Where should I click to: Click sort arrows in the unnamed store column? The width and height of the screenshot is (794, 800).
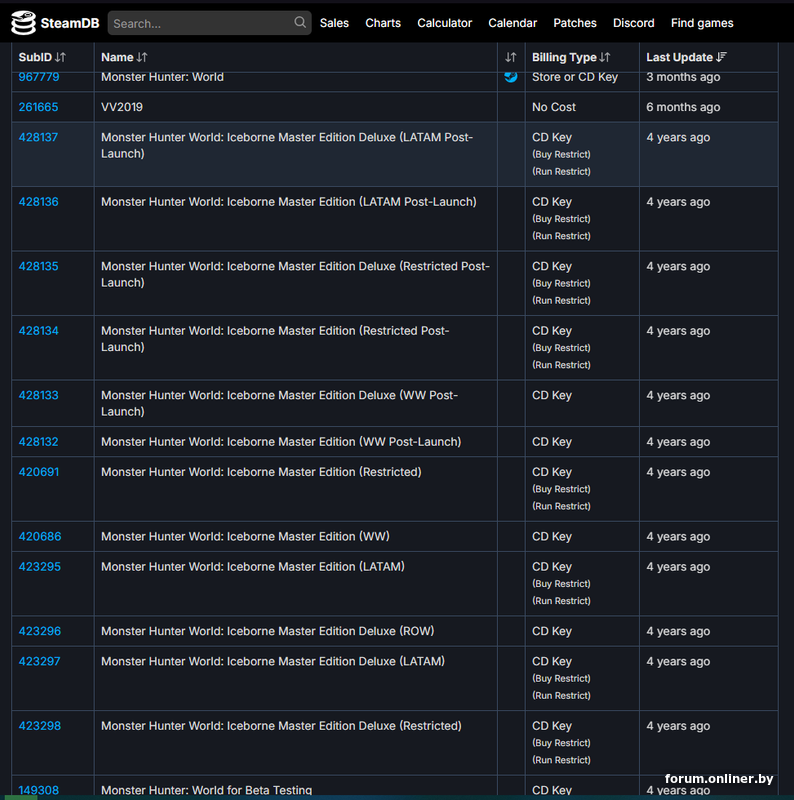tap(511, 58)
